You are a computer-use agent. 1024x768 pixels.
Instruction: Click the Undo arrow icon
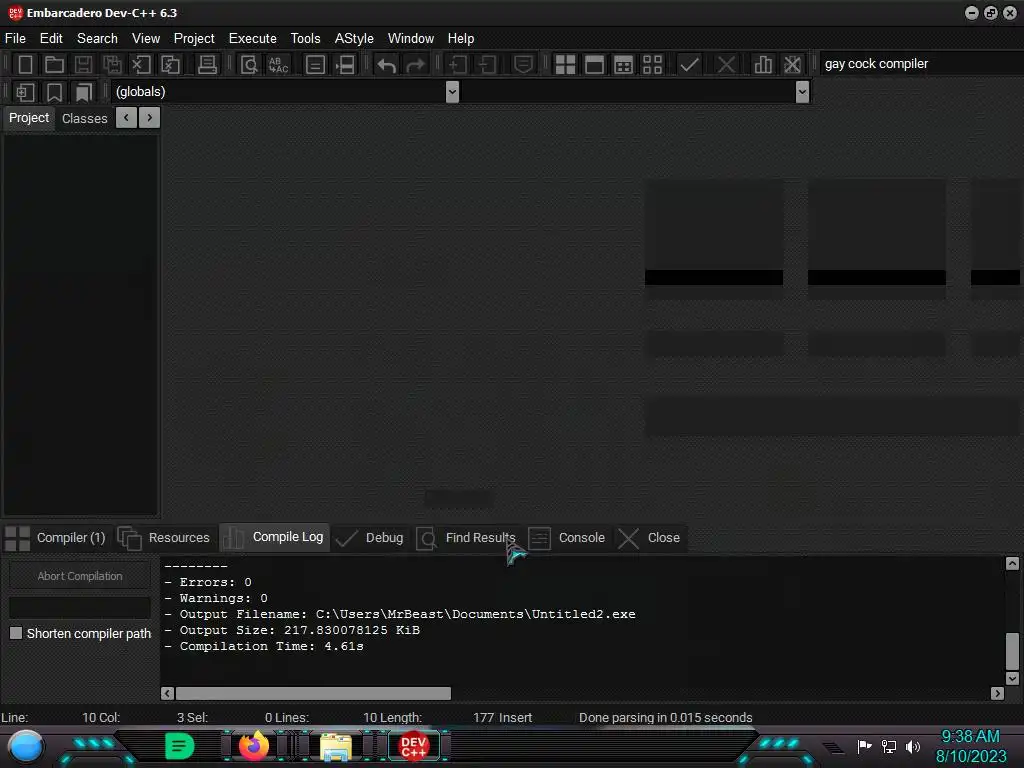[387, 65]
